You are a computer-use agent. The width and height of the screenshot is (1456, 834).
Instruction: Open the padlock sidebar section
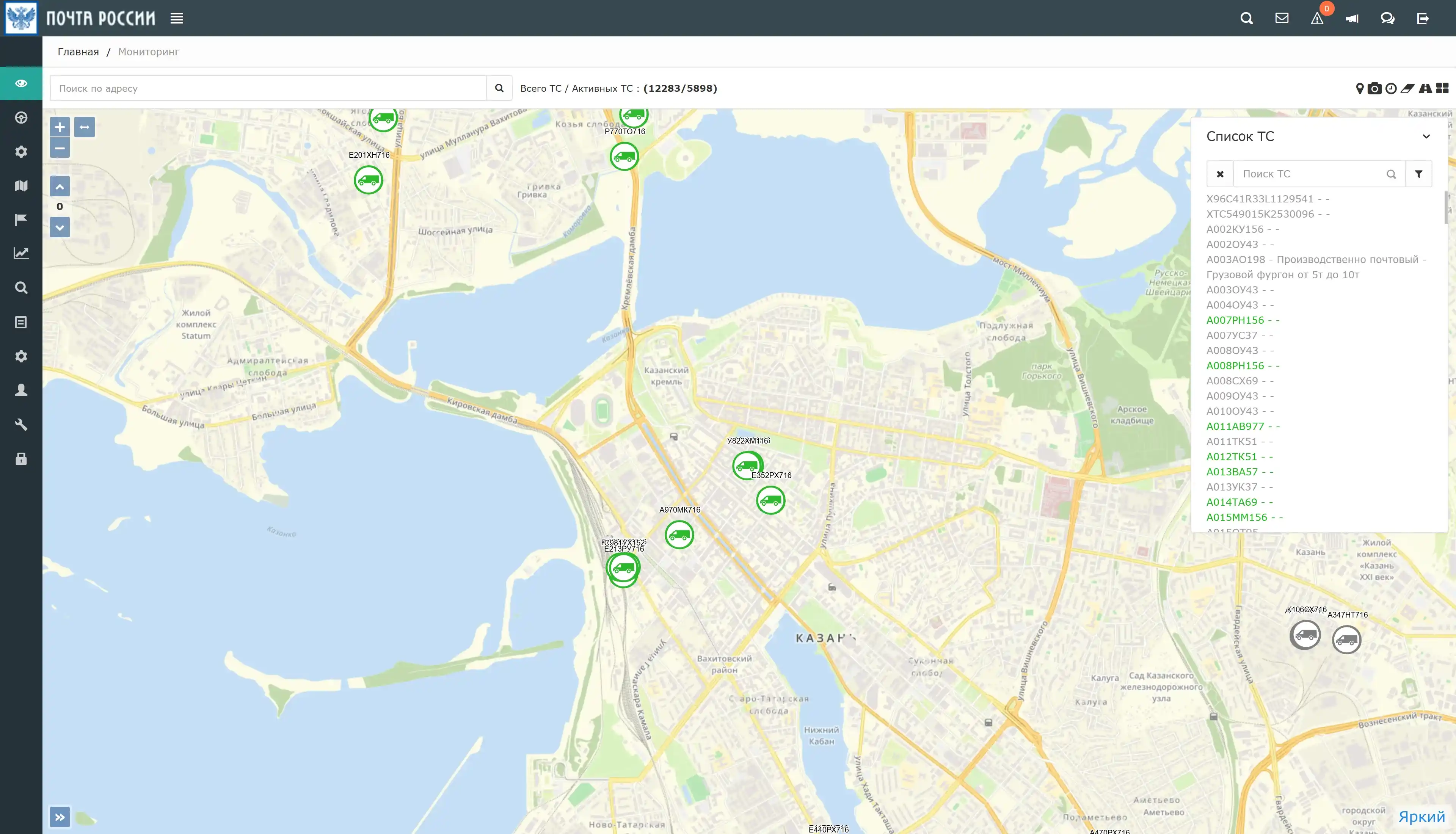(21, 459)
